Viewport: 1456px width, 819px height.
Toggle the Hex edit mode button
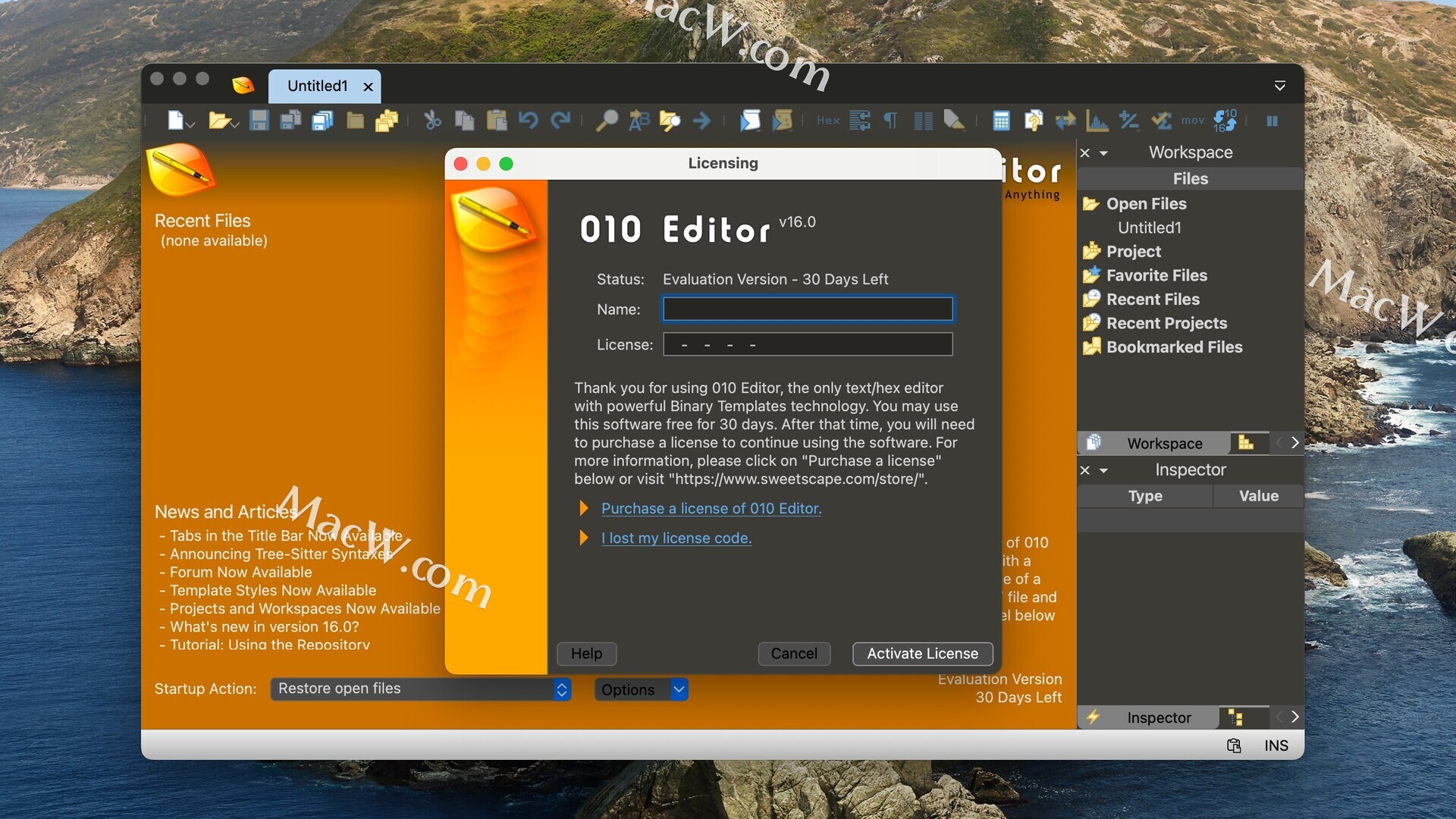[x=828, y=121]
